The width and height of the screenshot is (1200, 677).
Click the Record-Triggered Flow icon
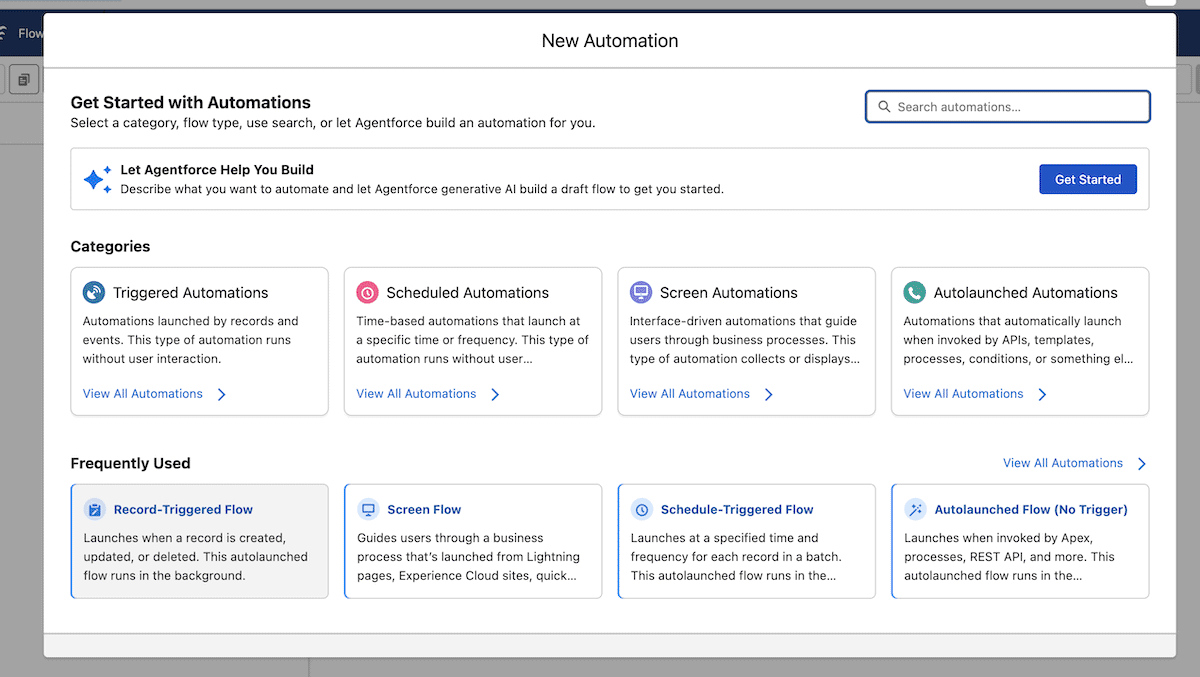coord(95,510)
